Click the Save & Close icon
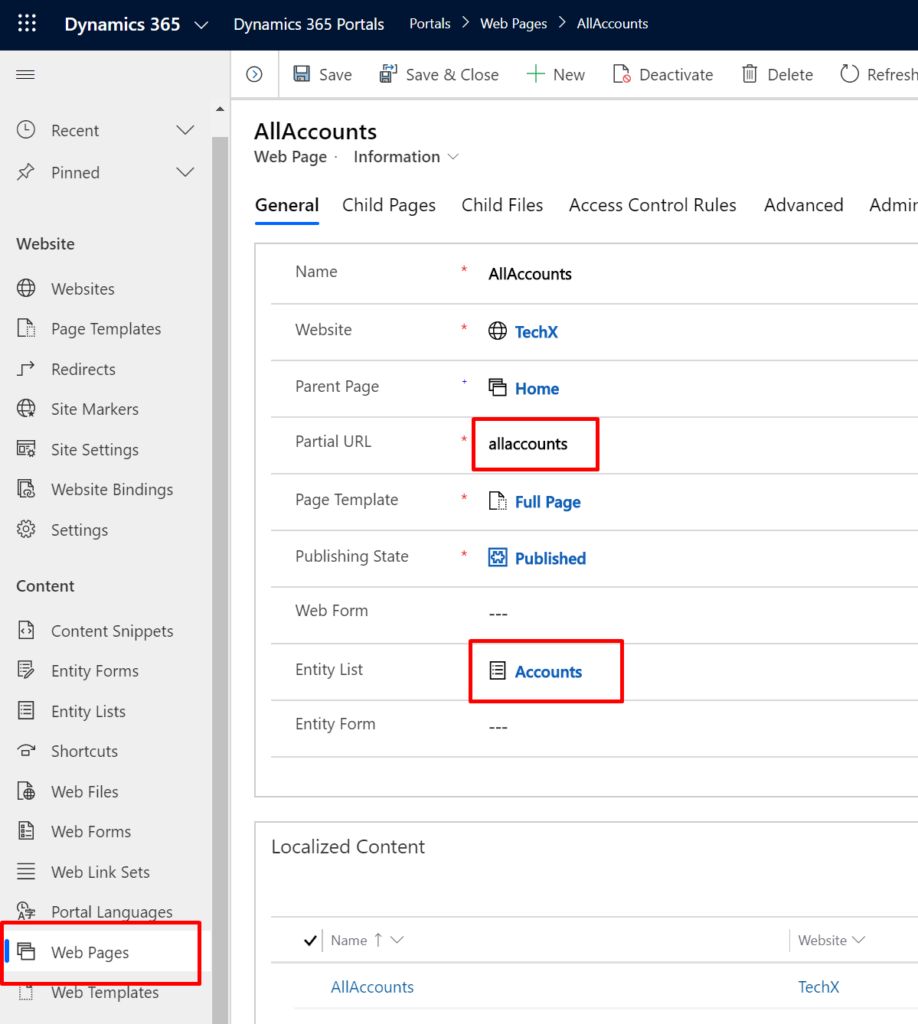The height and width of the screenshot is (1024, 918). (x=388, y=74)
